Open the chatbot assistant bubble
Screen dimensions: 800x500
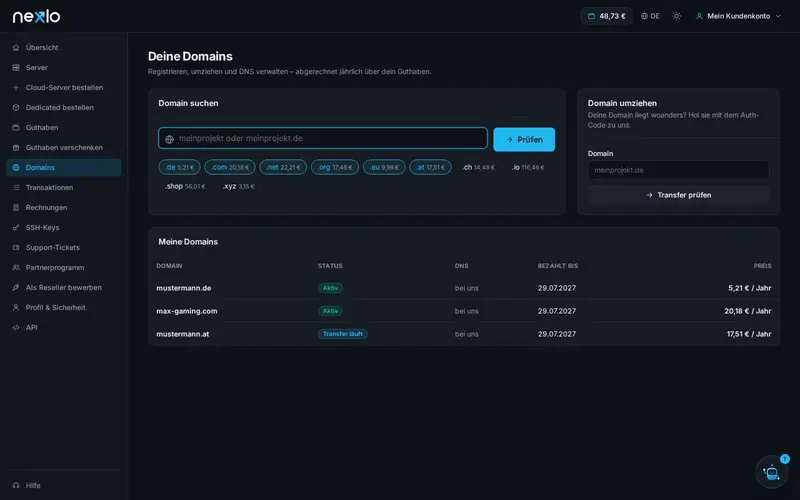click(x=771, y=472)
